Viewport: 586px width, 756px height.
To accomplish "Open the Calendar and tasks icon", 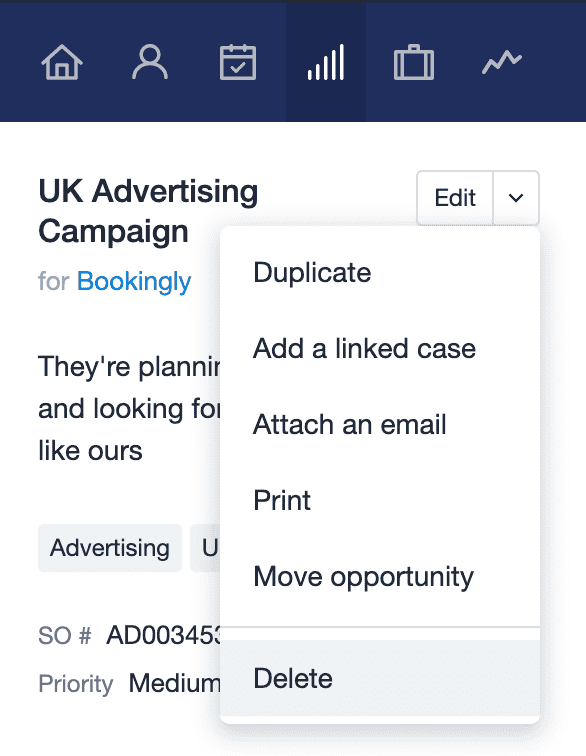I will pos(238,62).
